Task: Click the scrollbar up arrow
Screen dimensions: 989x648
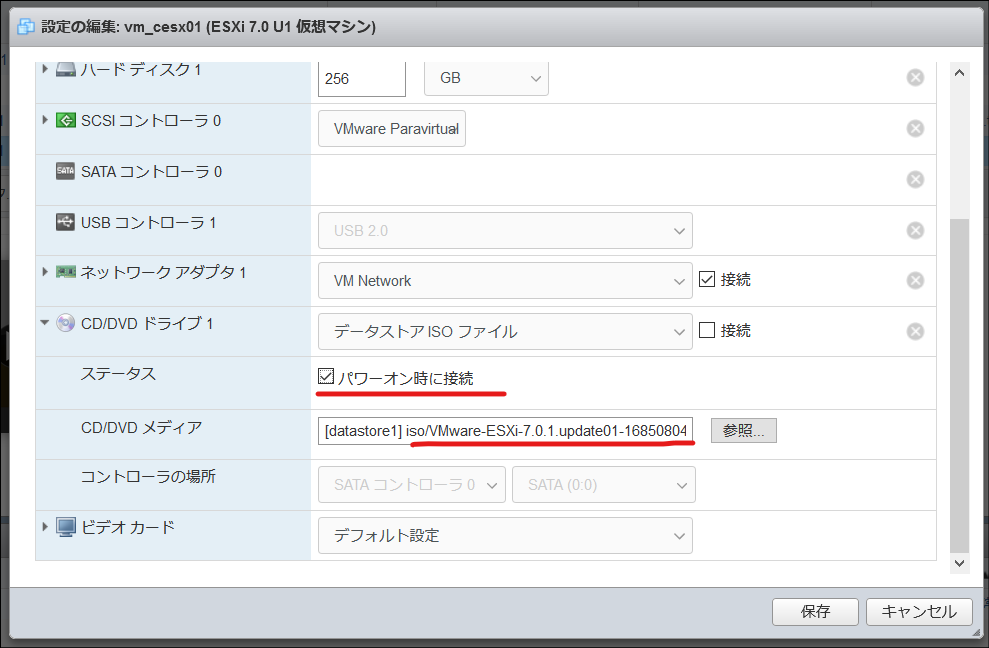Action: coord(959,73)
